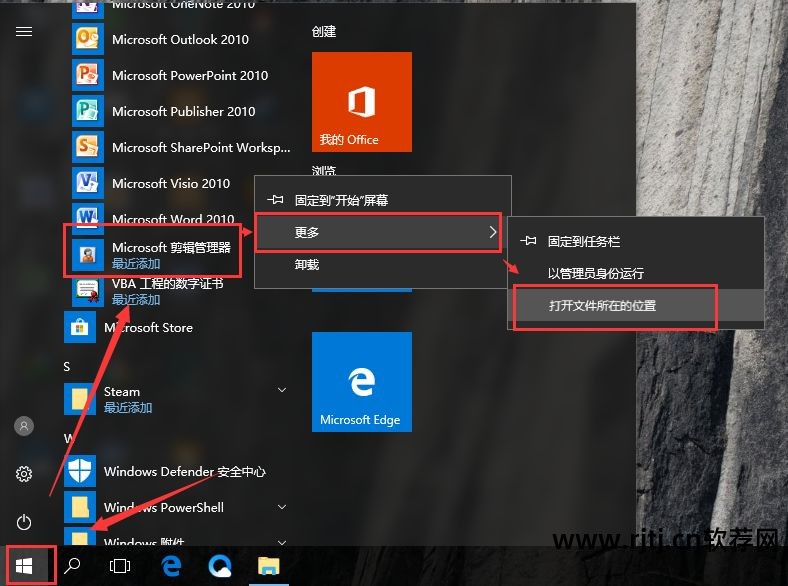Screen dimensions: 788x586
Task: Open Microsoft Store icon
Action: (79, 327)
